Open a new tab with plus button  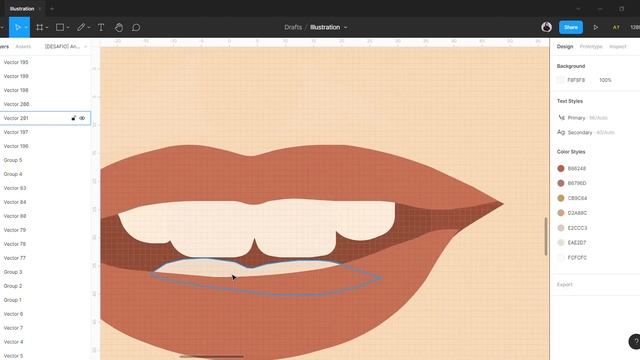click(x=52, y=9)
